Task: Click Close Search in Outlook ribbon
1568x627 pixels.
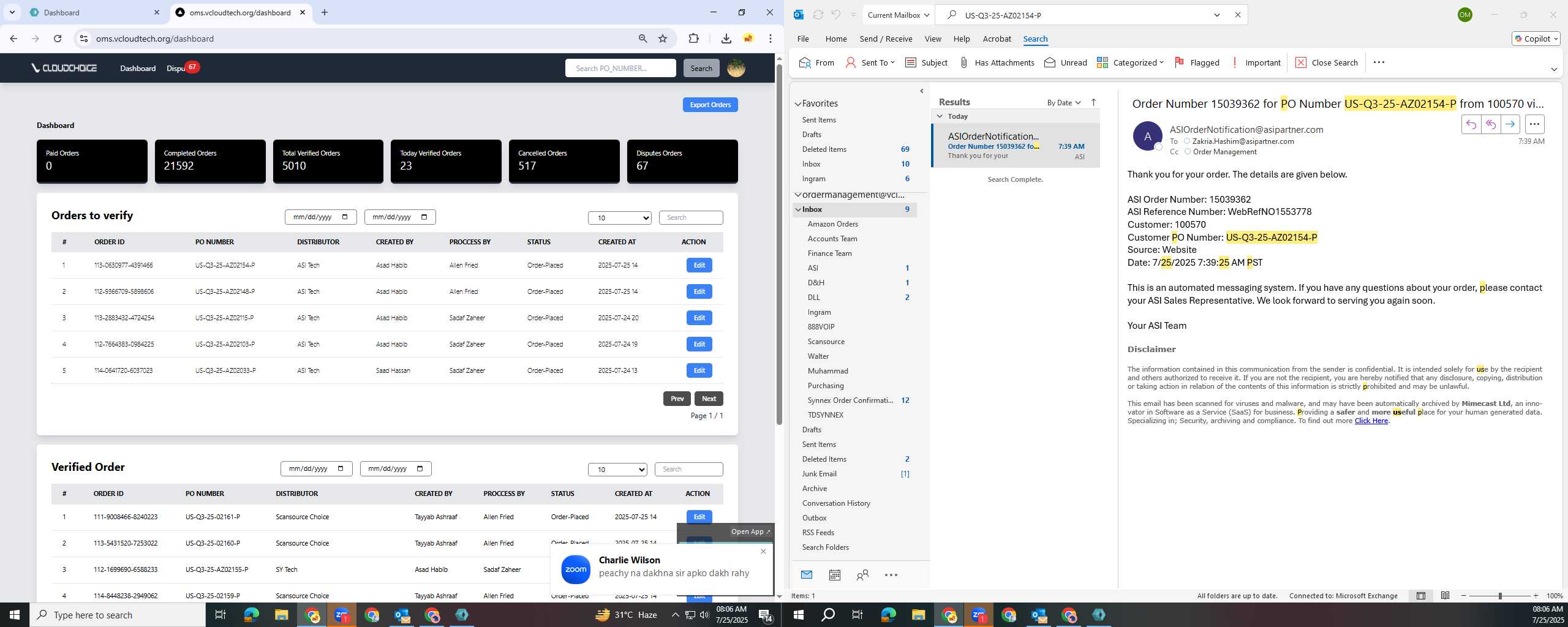Action: [x=1327, y=62]
